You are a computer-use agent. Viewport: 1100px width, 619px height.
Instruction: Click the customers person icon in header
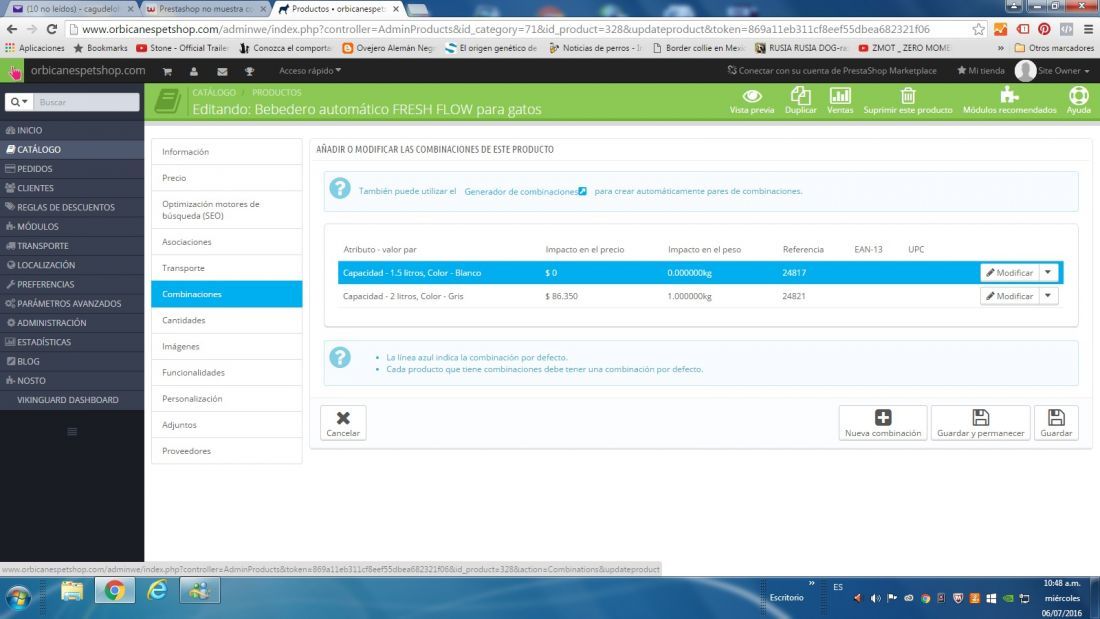tap(194, 71)
